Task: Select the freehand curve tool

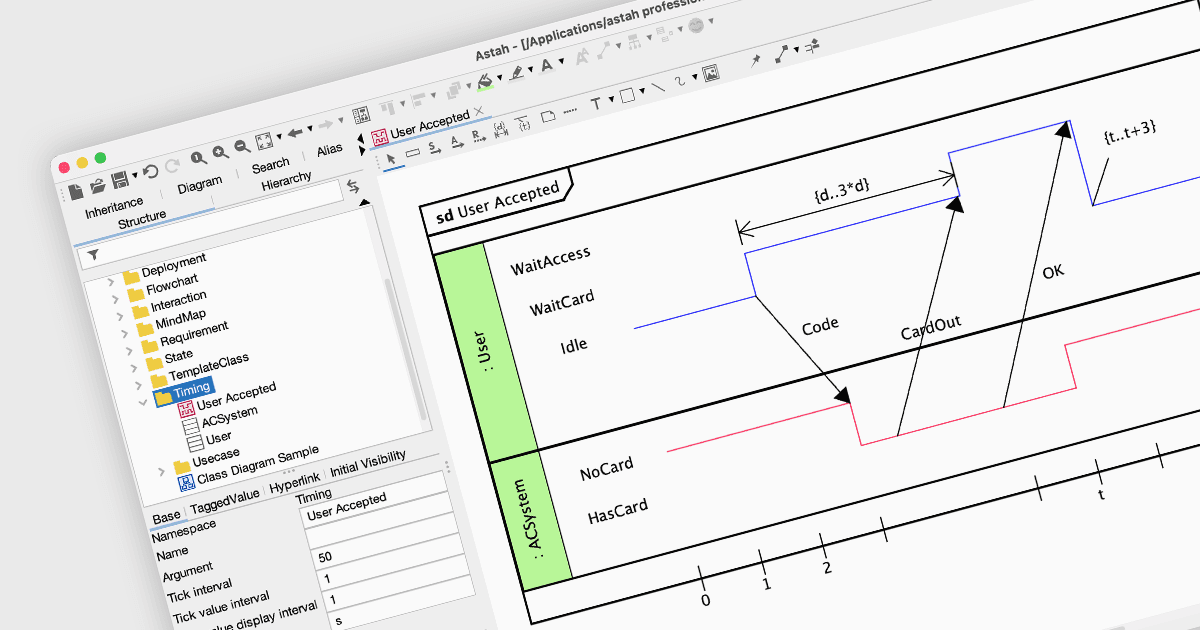Action: [680, 82]
